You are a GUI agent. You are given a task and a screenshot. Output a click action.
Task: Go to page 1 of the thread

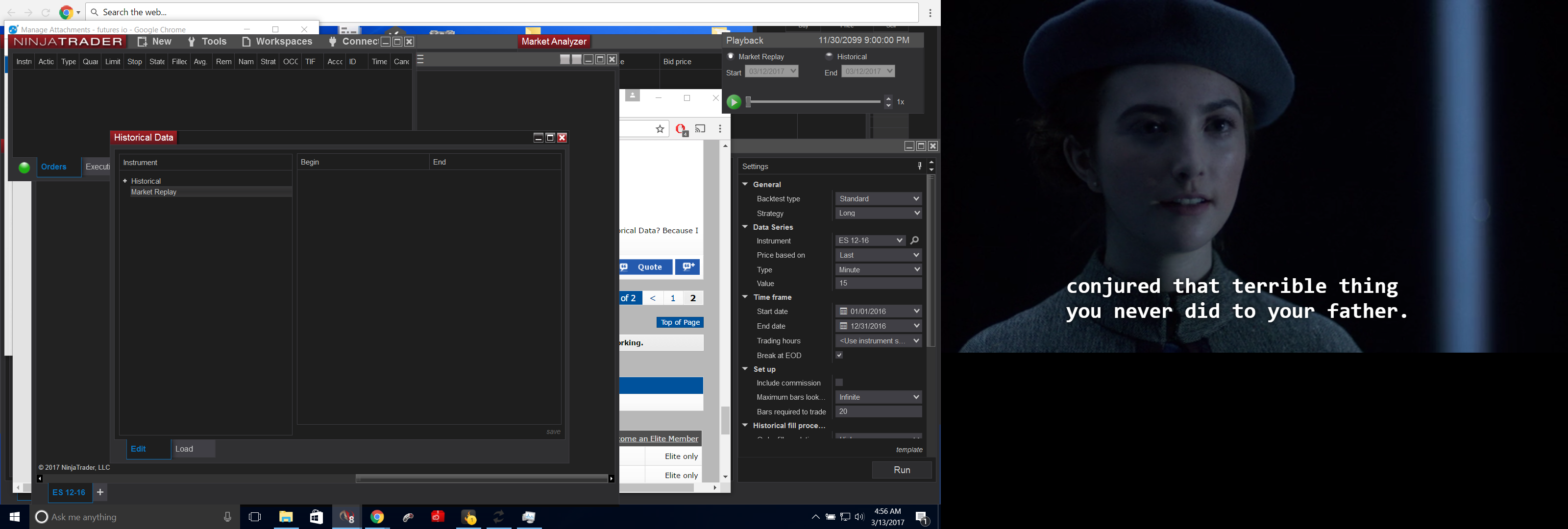(673, 298)
